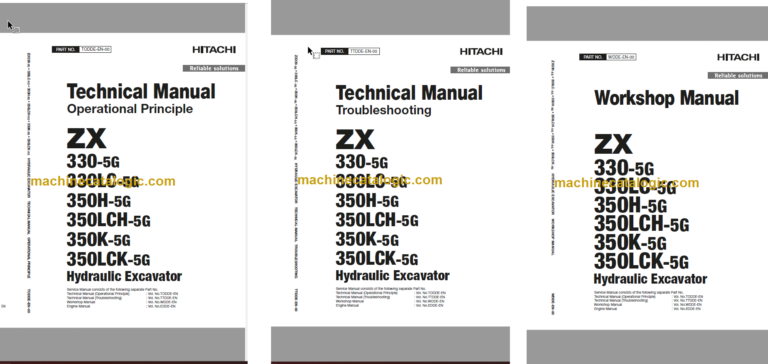Click part number TTDDE-EN-00 label
The width and height of the screenshot is (768, 364).
pos(350,51)
